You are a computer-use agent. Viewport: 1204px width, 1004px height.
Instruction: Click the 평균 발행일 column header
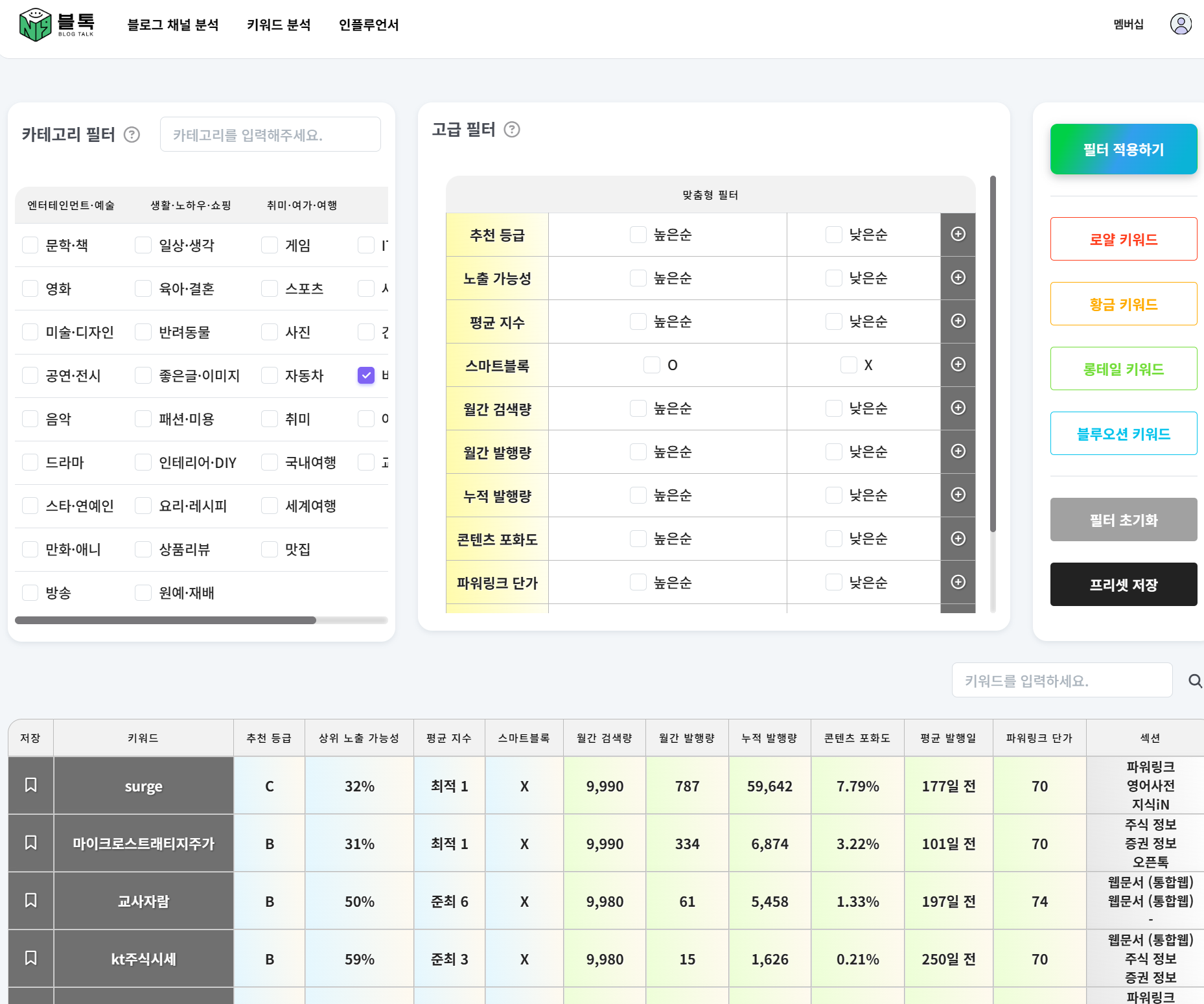[x=948, y=738]
